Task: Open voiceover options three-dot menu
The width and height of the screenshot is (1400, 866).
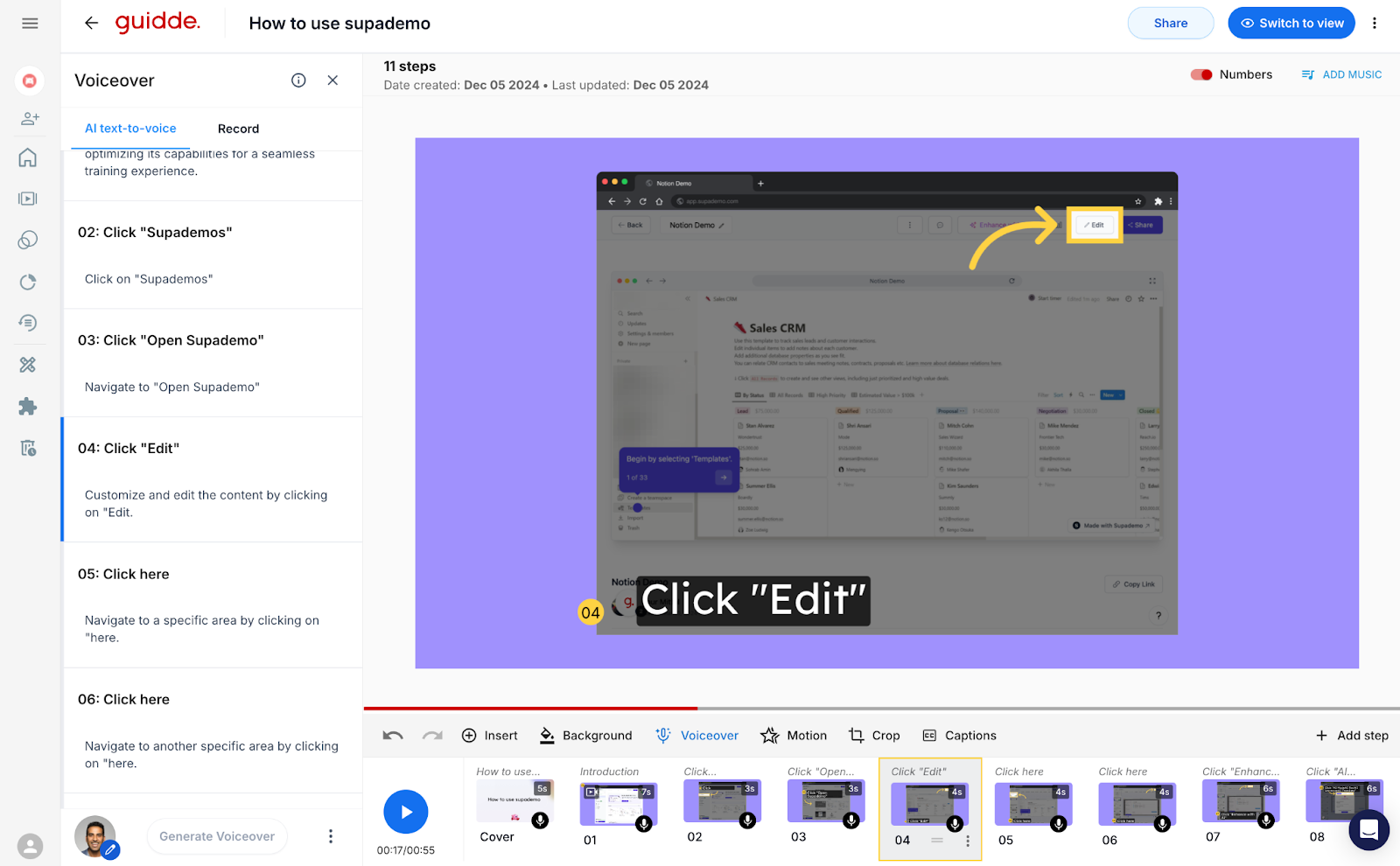Action: (x=331, y=836)
